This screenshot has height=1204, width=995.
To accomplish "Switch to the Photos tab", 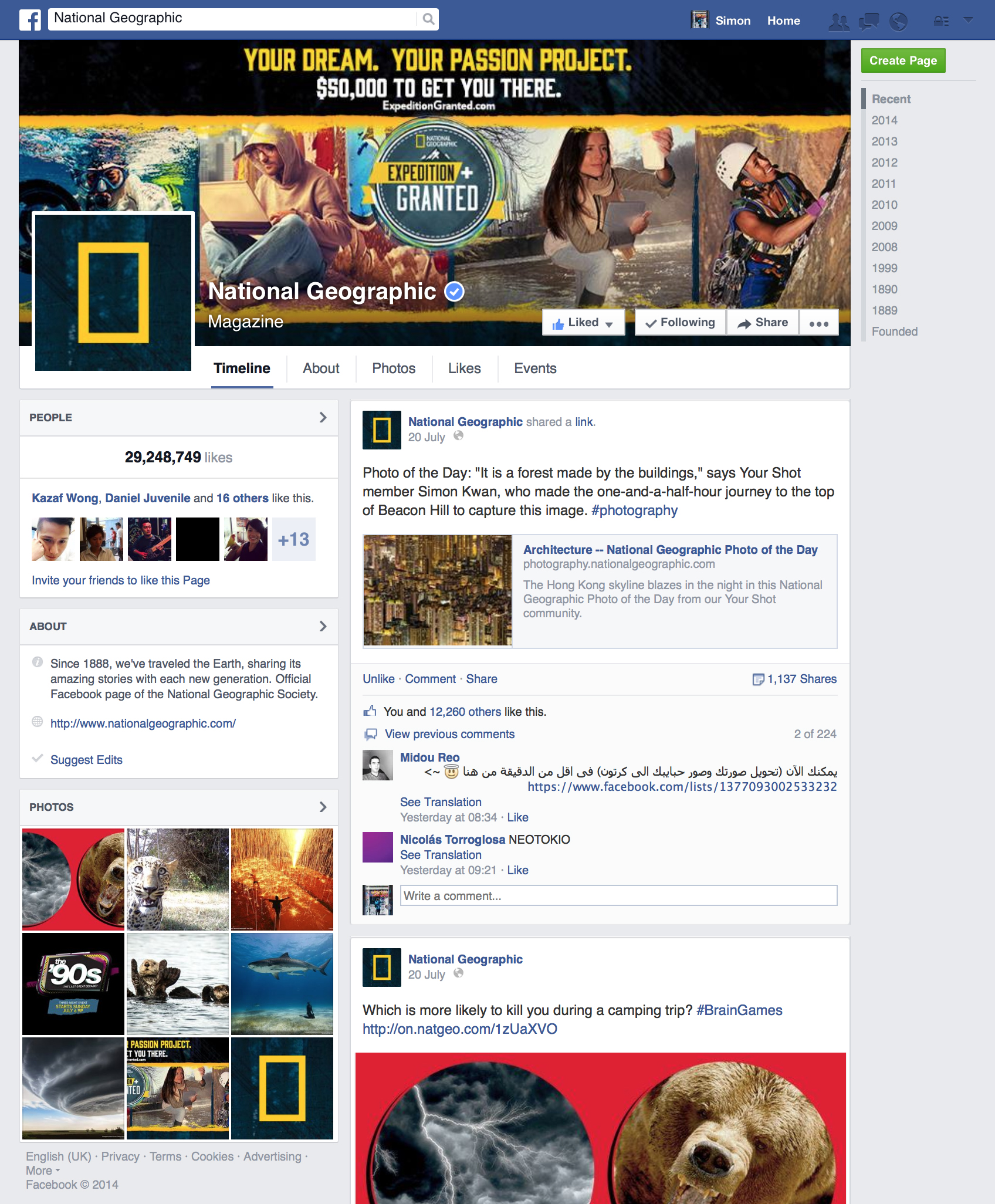I will pyautogui.click(x=394, y=368).
